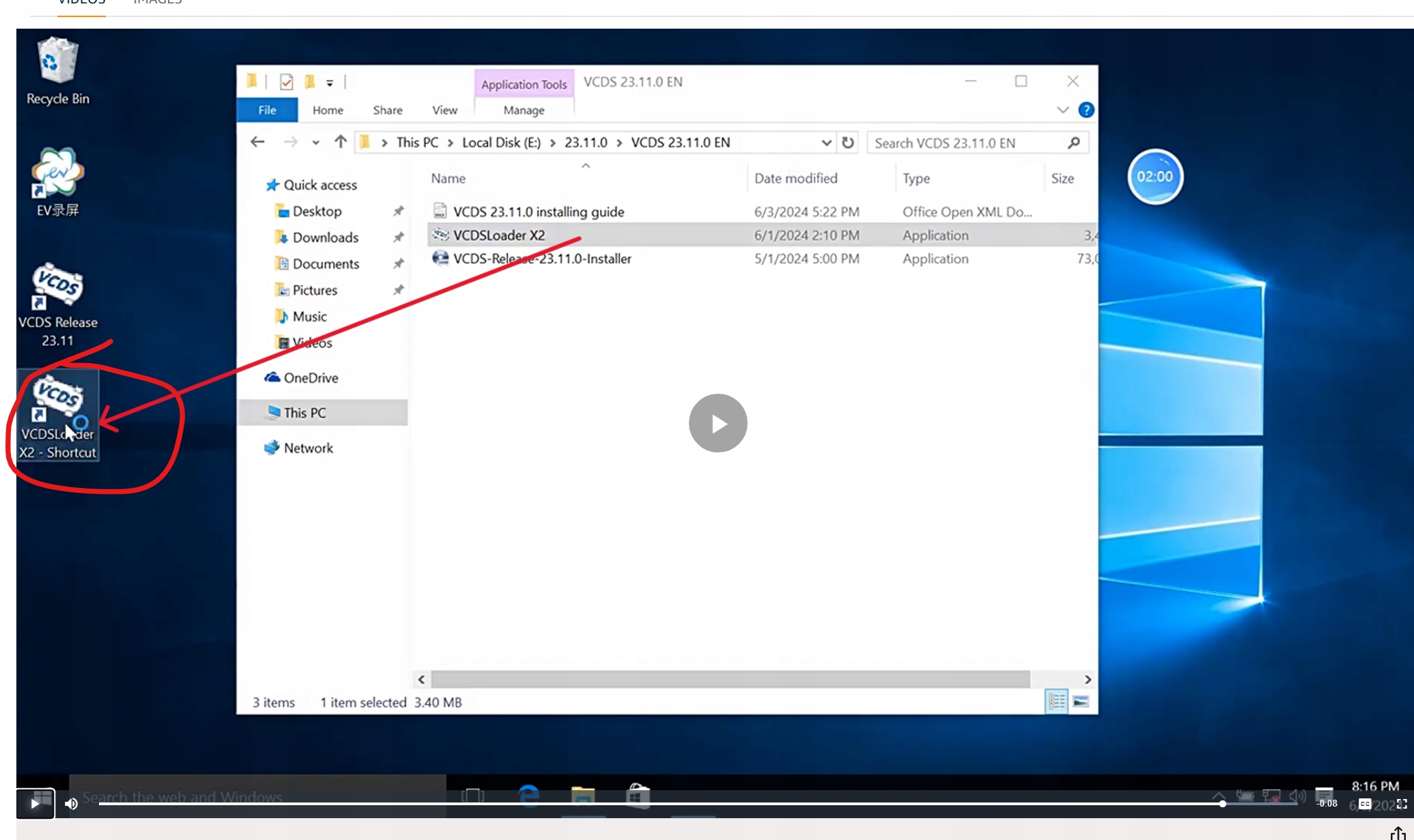1414x840 pixels.
Task: Click the New Folder icon in quick access toolbar
Action: (309, 82)
